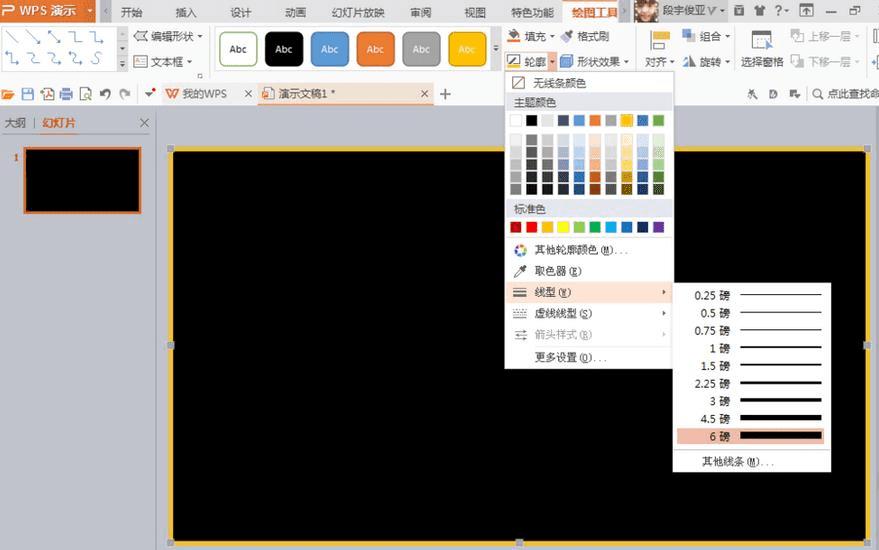The height and width of the screenshot is (550, 879).
Task: Export to PDF from quick toolbar
Action: (x=47, y=94)
